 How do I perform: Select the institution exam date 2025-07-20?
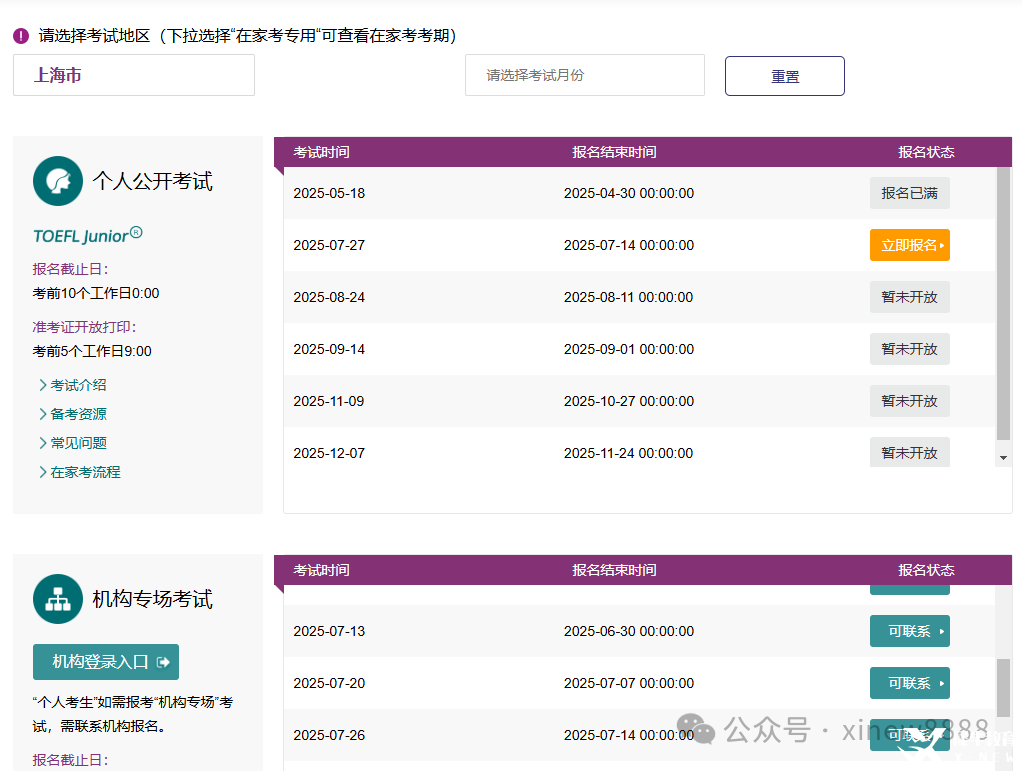tap(329, 684)
